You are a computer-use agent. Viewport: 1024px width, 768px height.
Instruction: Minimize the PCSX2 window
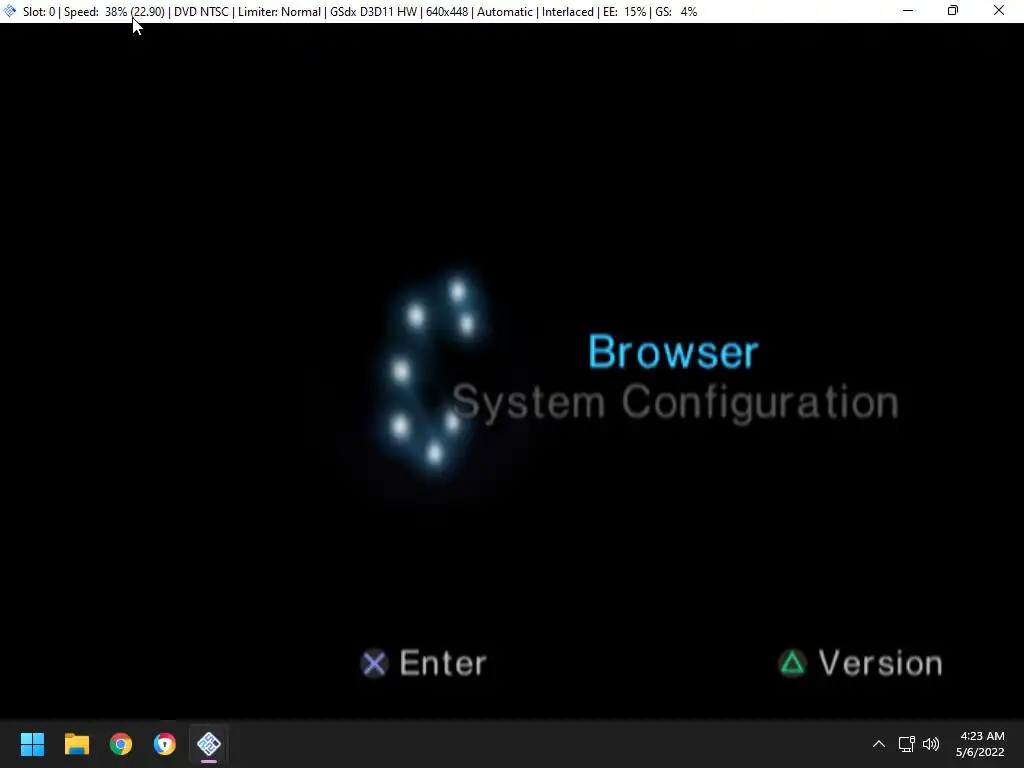(x=908, y=11)
